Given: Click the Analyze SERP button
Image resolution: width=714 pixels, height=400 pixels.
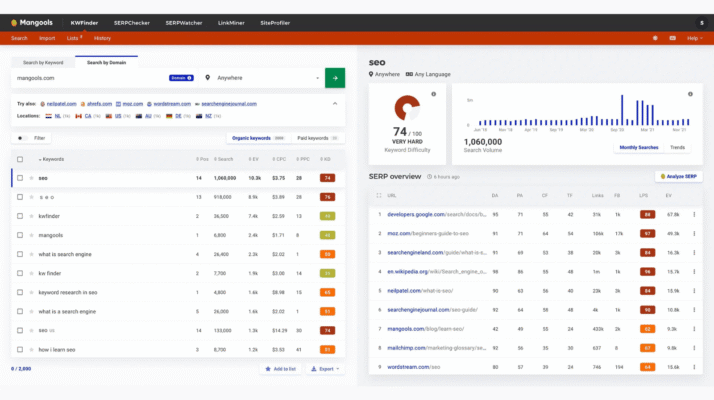Looking at the screenshot, I should (677, 176).
